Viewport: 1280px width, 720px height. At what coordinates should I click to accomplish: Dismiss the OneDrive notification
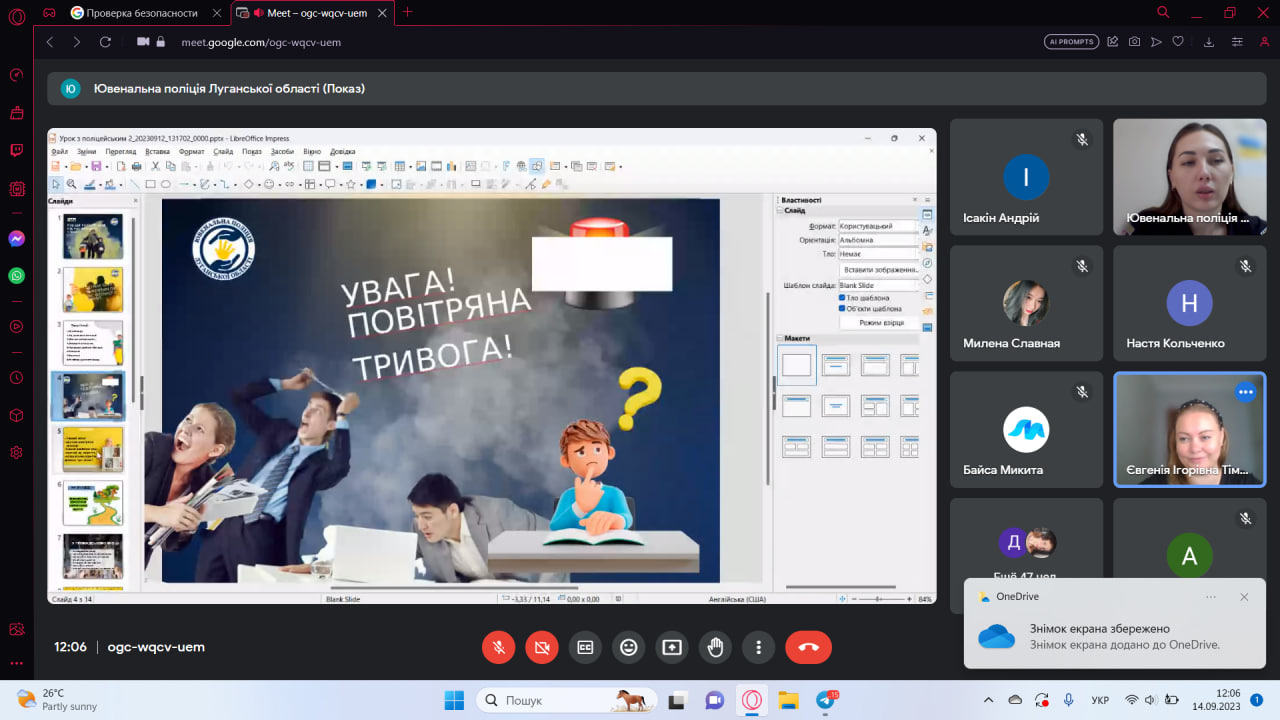pyautogui.click(x=1244, y=597)
